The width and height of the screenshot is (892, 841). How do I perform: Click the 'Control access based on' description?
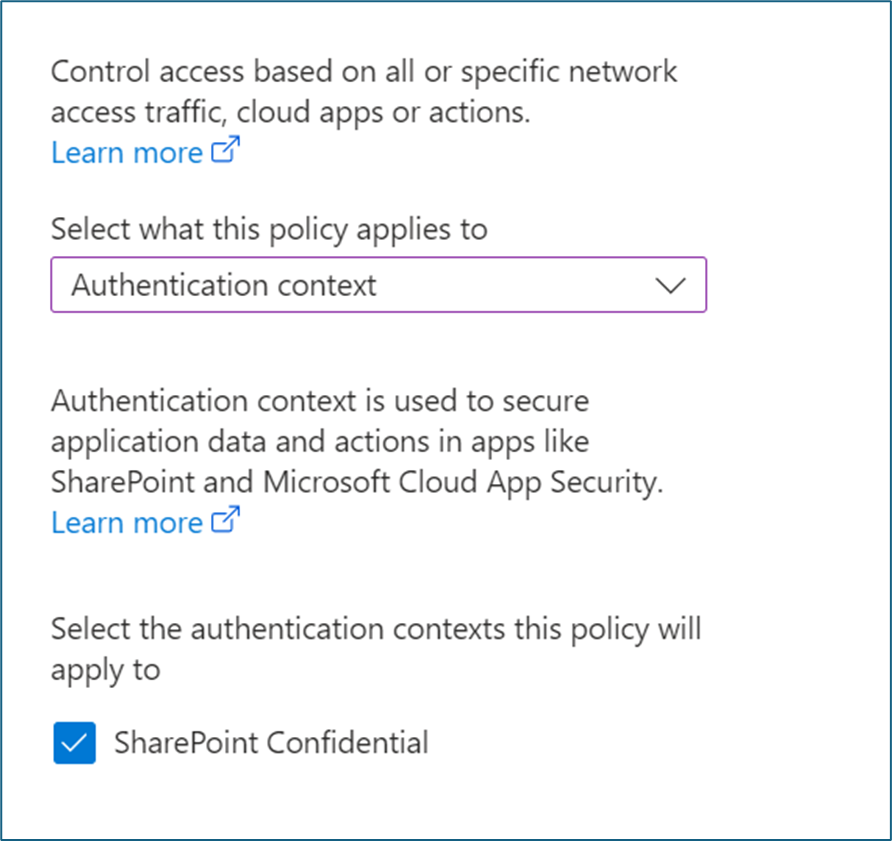[x=364, y=72]
